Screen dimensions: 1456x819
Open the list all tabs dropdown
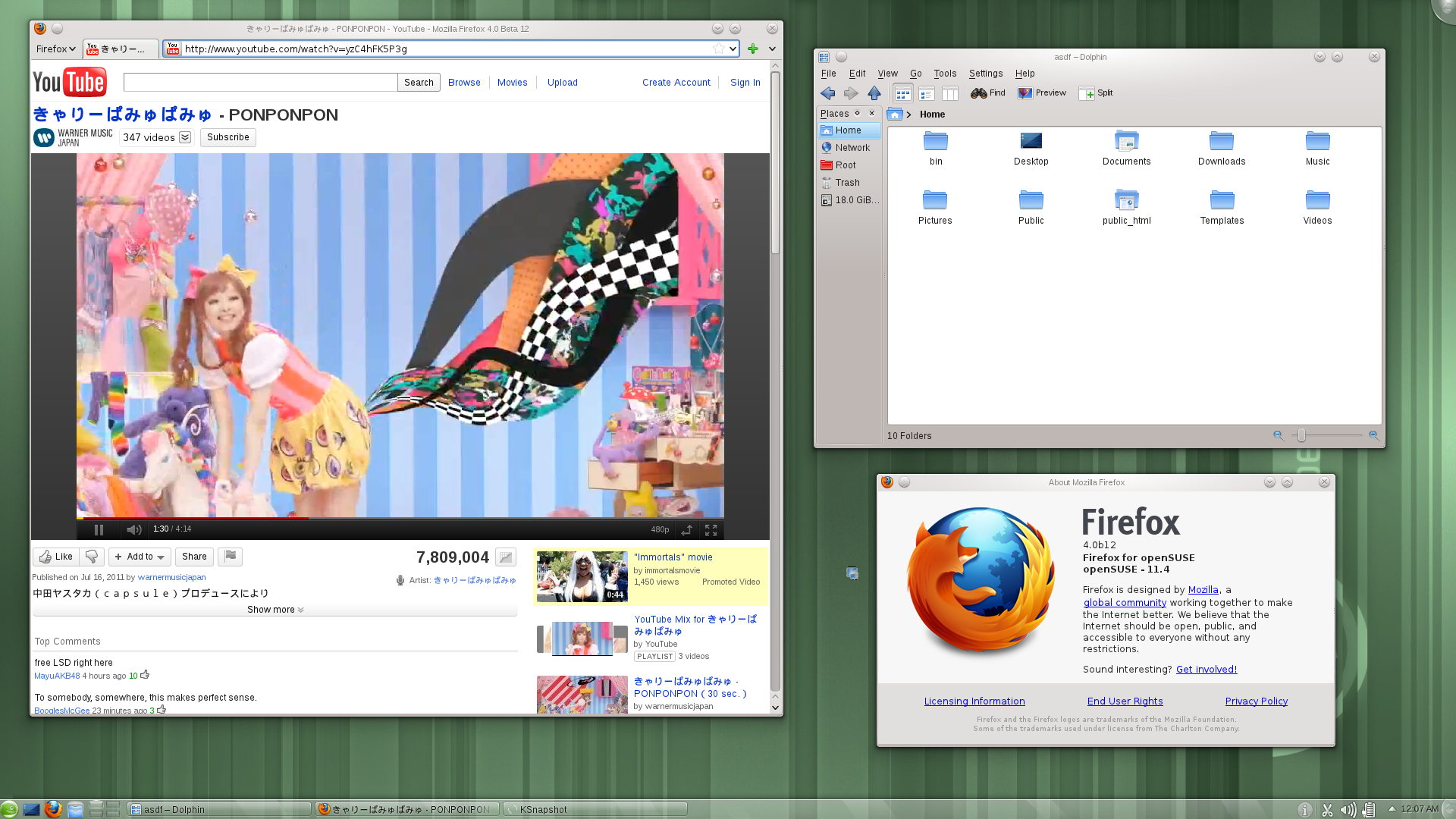[x=772, y=49]
